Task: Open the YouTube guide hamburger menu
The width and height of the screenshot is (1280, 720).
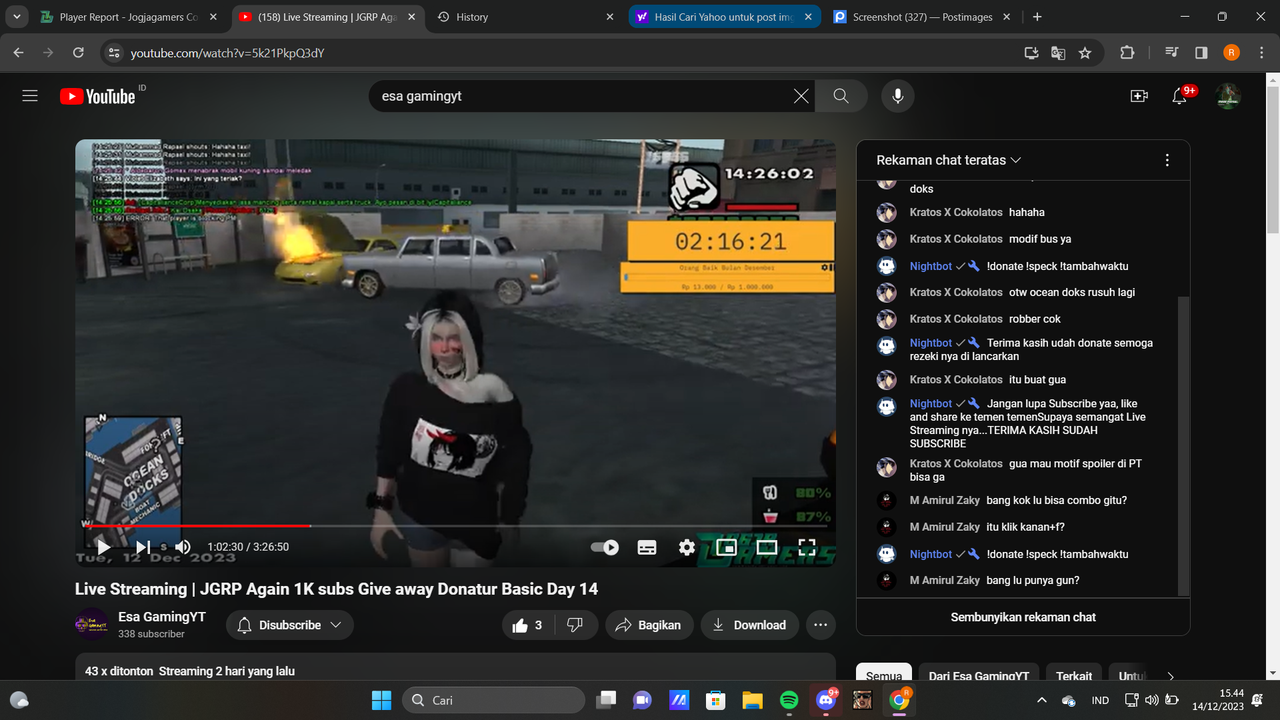Action: [x=30, y=96]
